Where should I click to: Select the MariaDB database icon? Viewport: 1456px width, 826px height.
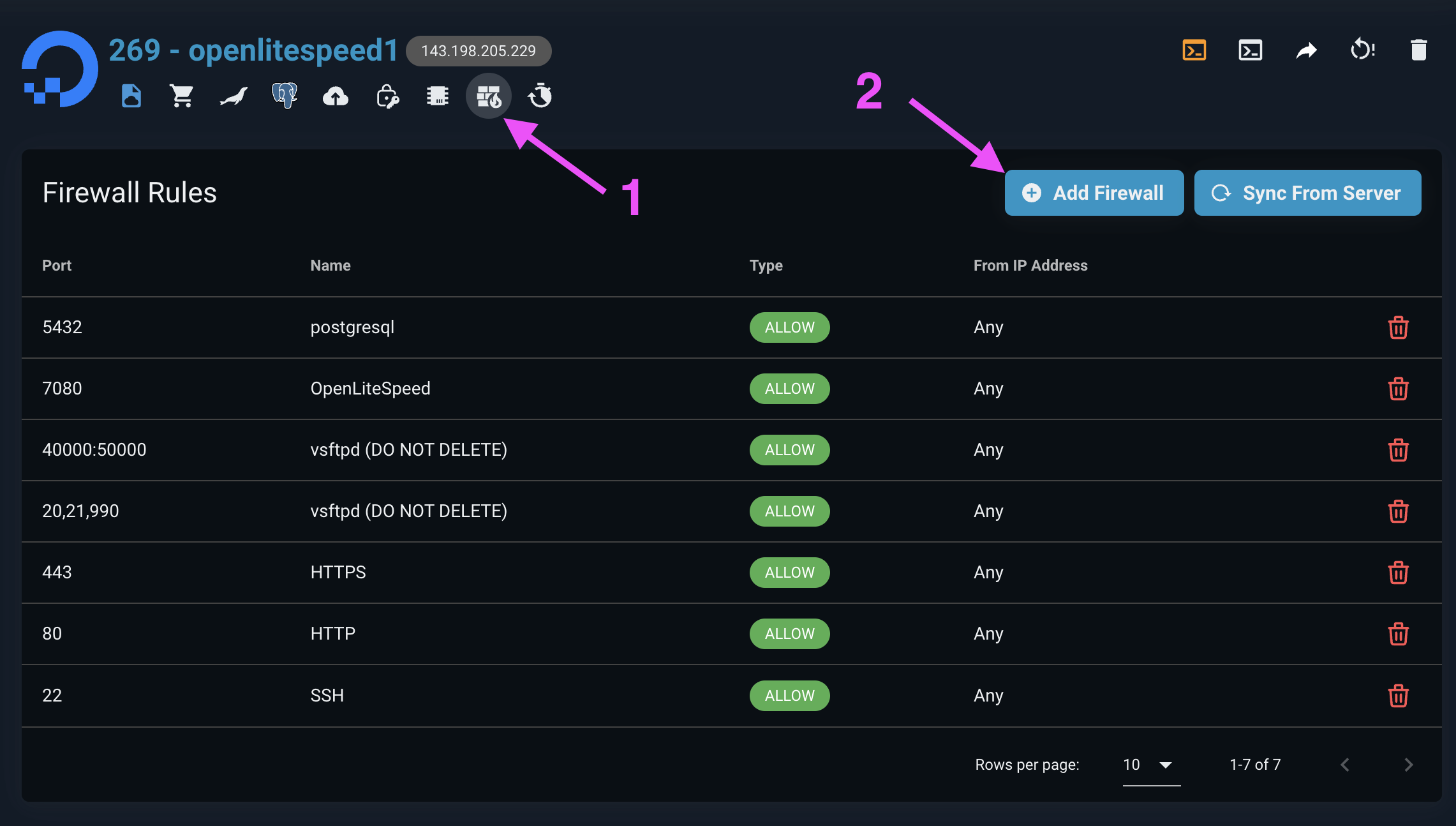click(x=233, y=96)
